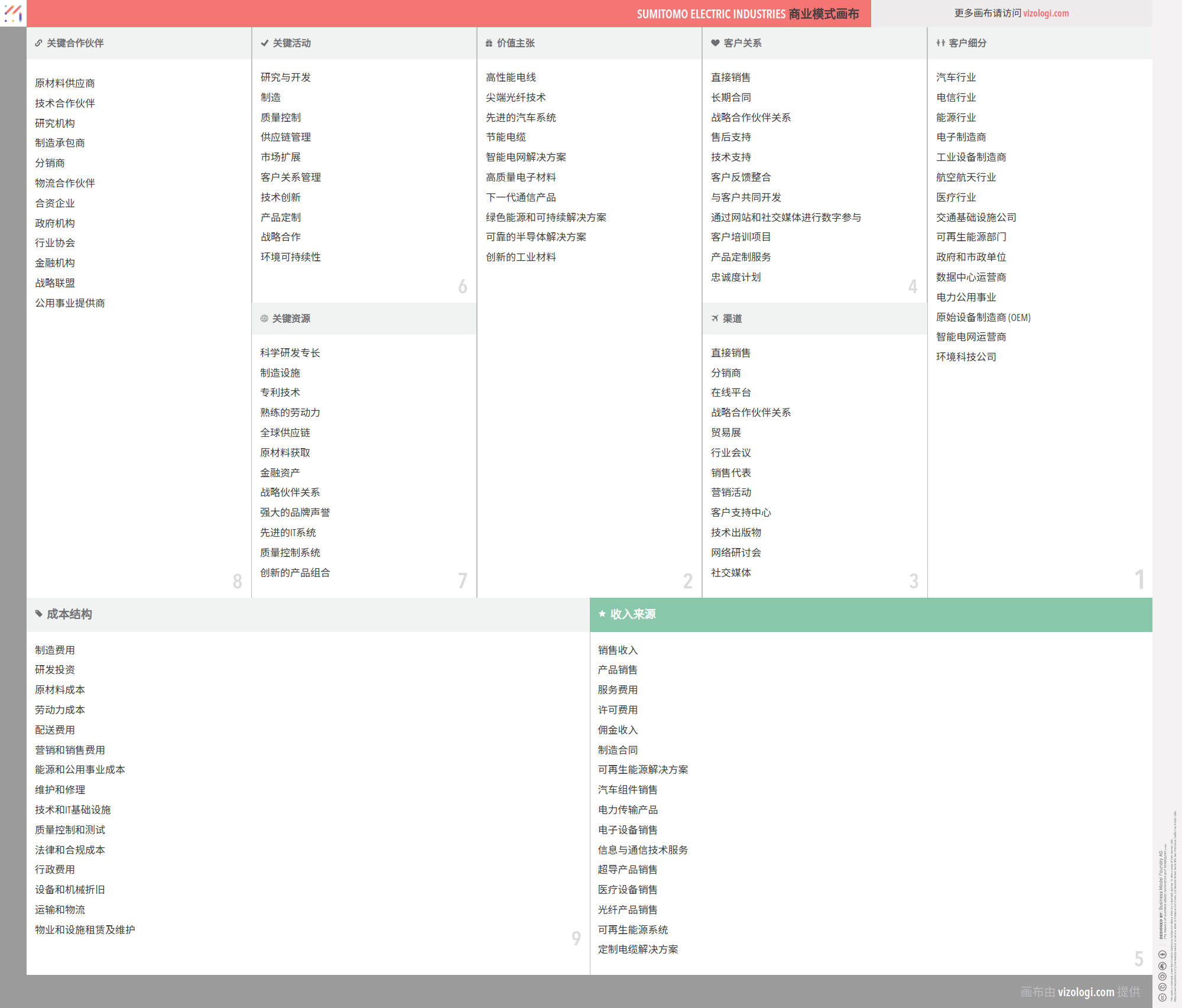Click the vizologi.com footer credit link
Screen dimensions: 1182x1008
[x=1086, y=992]
